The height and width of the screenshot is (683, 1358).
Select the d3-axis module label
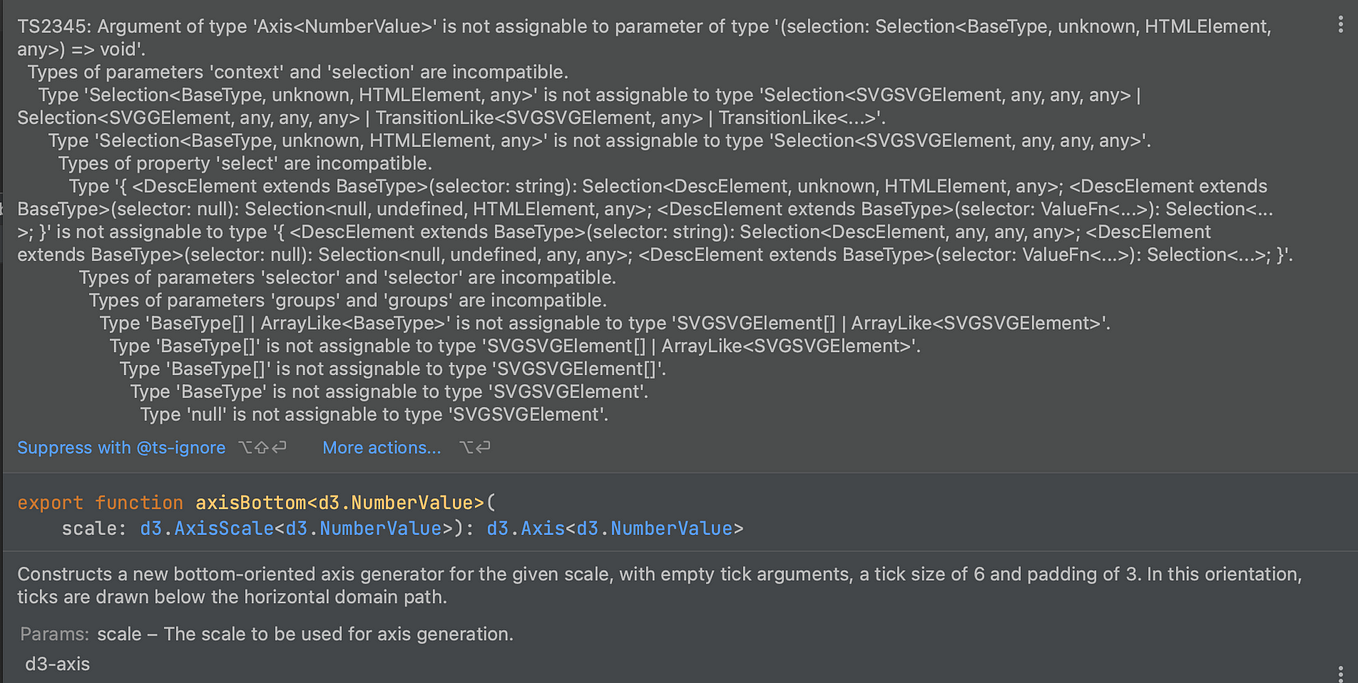pos(57,663)
